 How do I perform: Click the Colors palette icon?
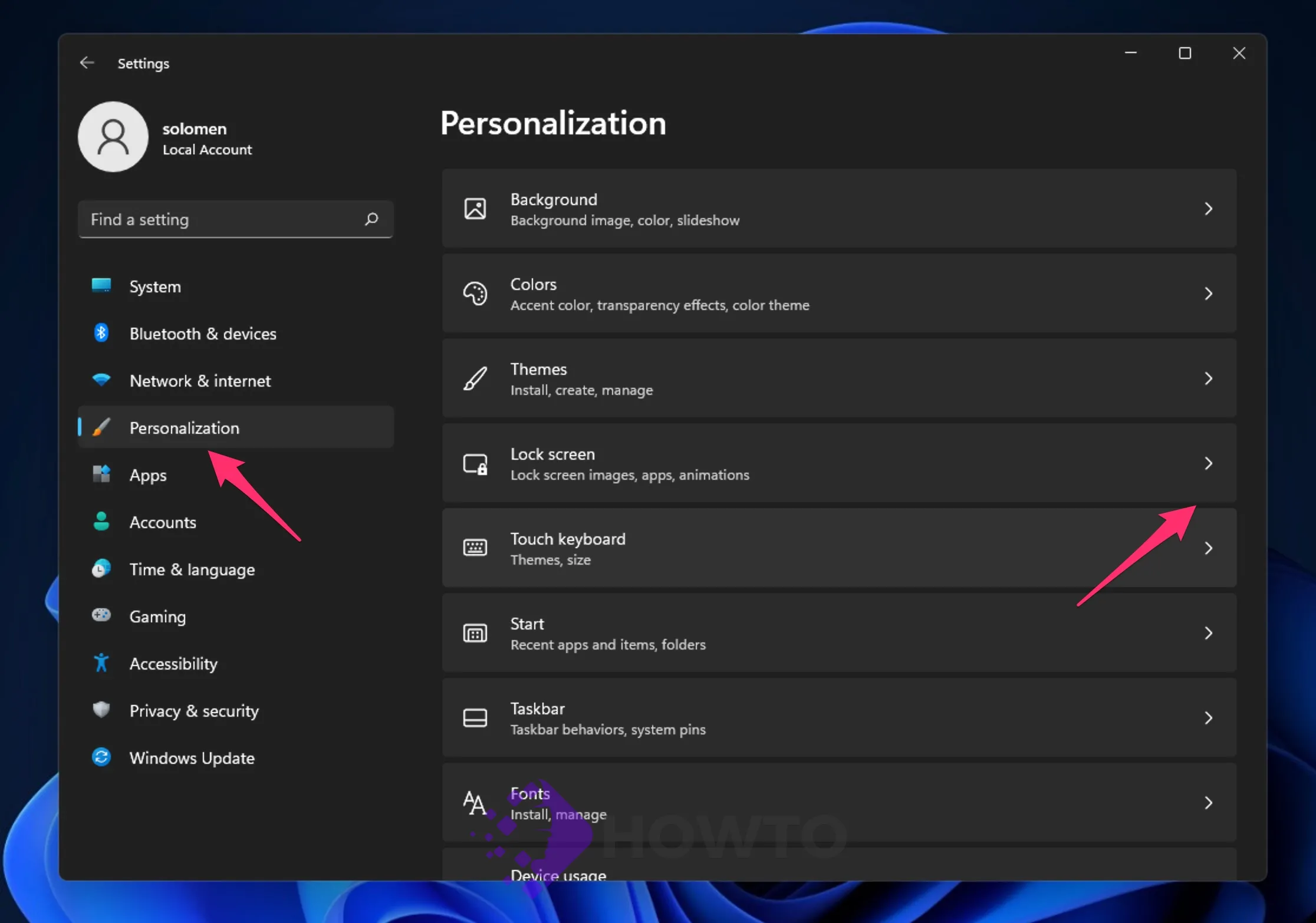pyautogui.click(x=475, y=294)
